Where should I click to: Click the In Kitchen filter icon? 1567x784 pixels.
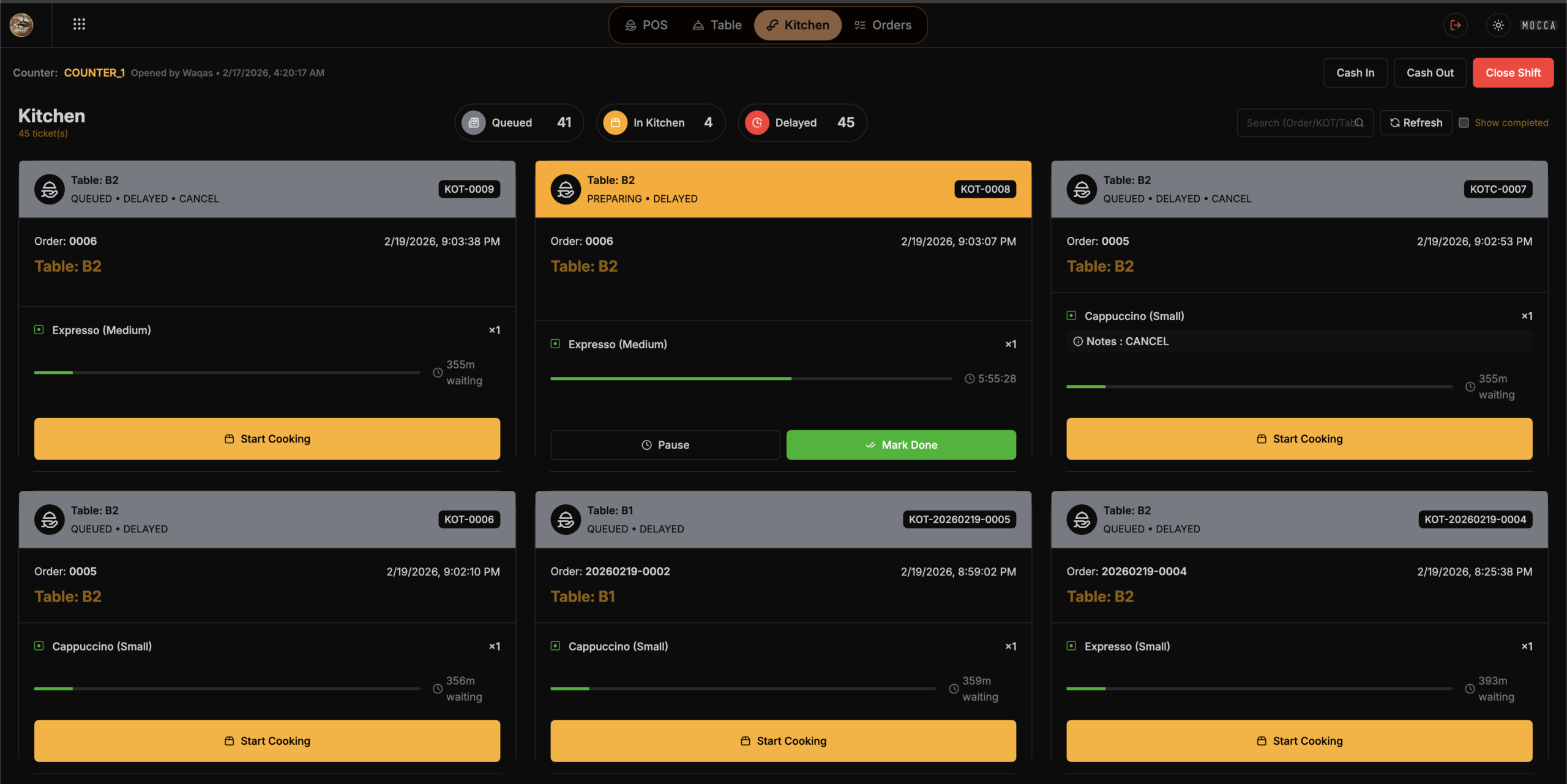615,122
